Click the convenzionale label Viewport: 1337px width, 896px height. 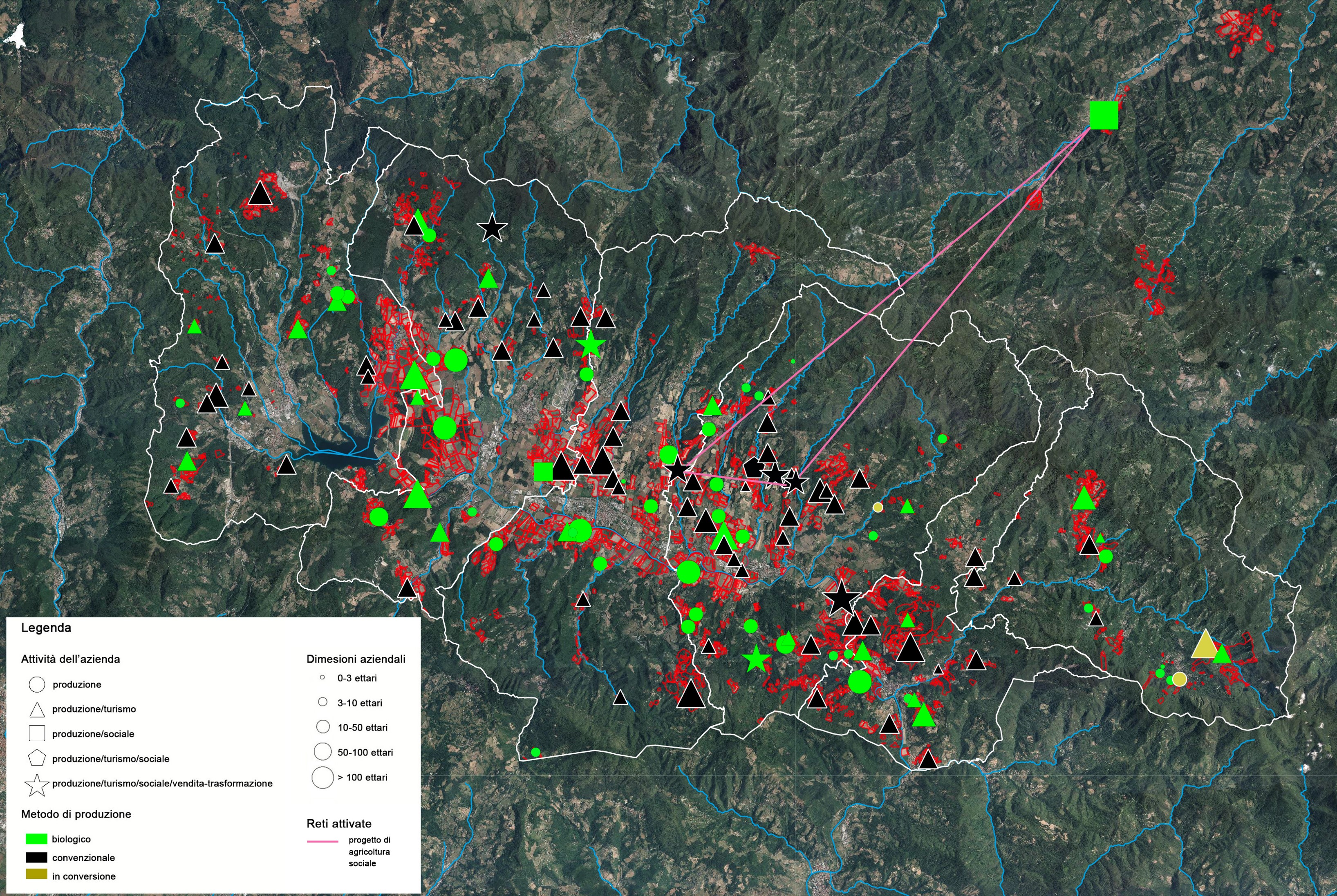point(83,857)
